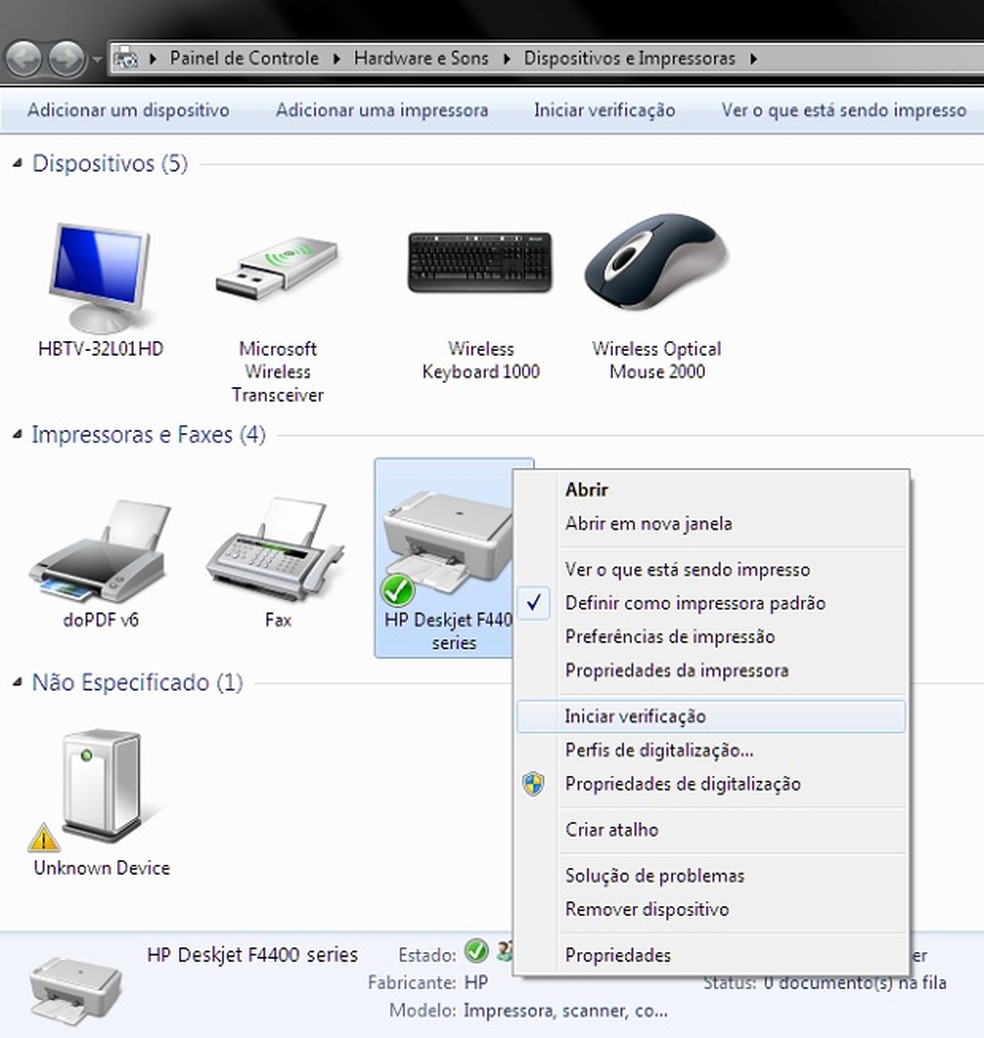Click the Adicionar uma impressora toolbar button
This screenshot has height=1038, width=984.
coord(381,110)
